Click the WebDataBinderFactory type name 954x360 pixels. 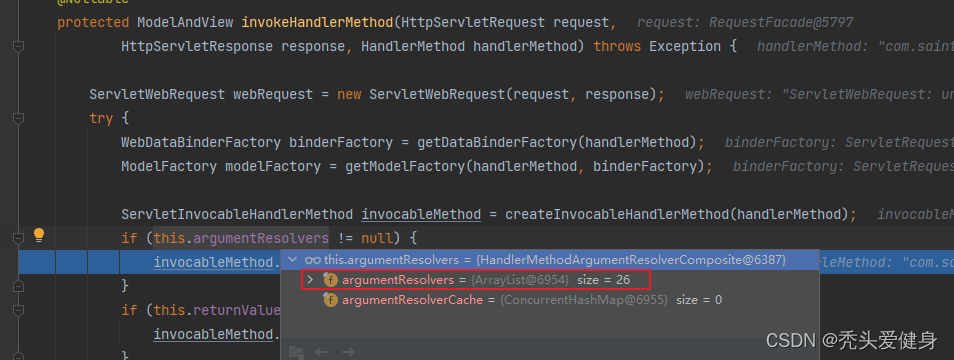tap(201, 142)
